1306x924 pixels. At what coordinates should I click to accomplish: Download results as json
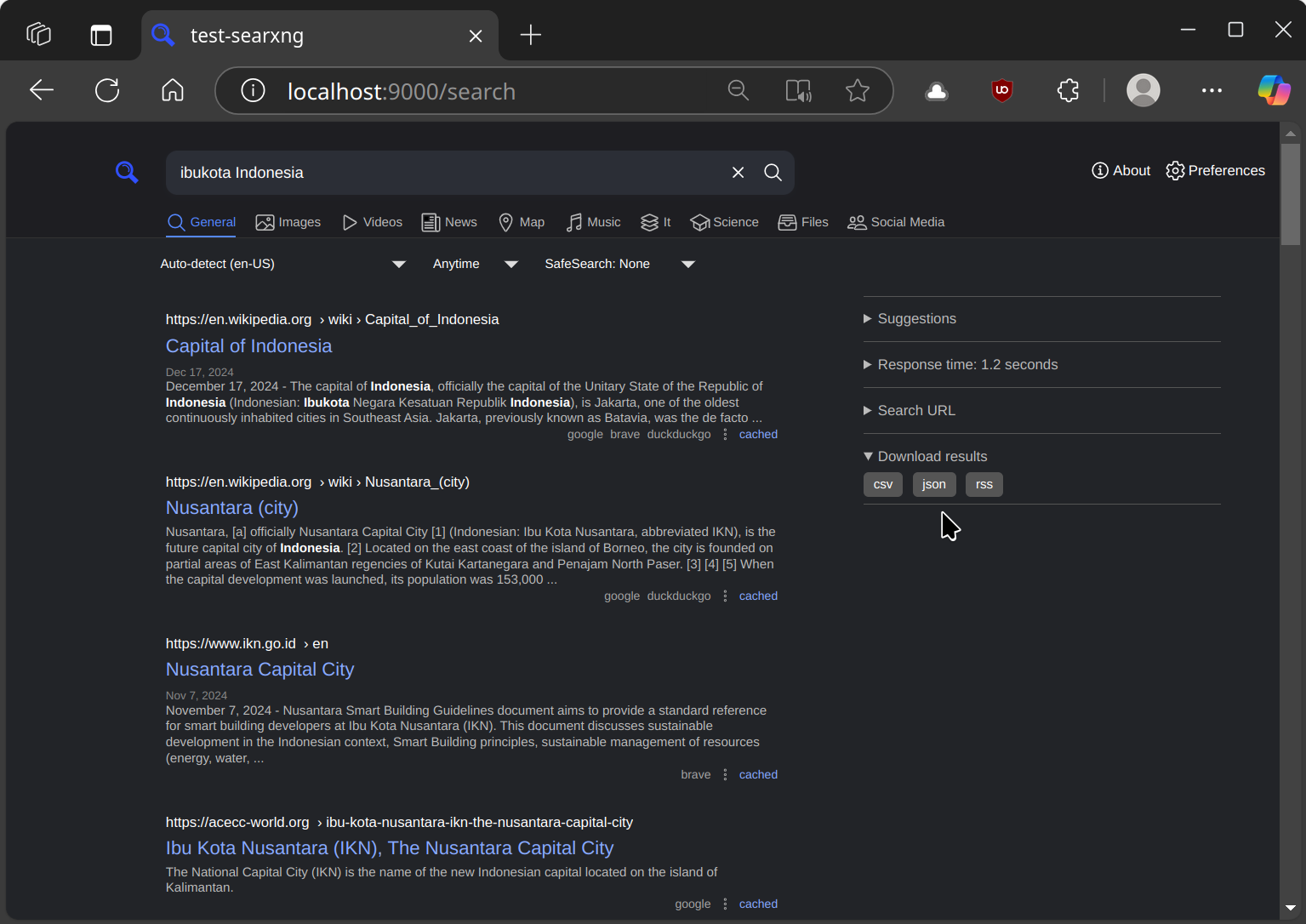[x=934, y=485]
